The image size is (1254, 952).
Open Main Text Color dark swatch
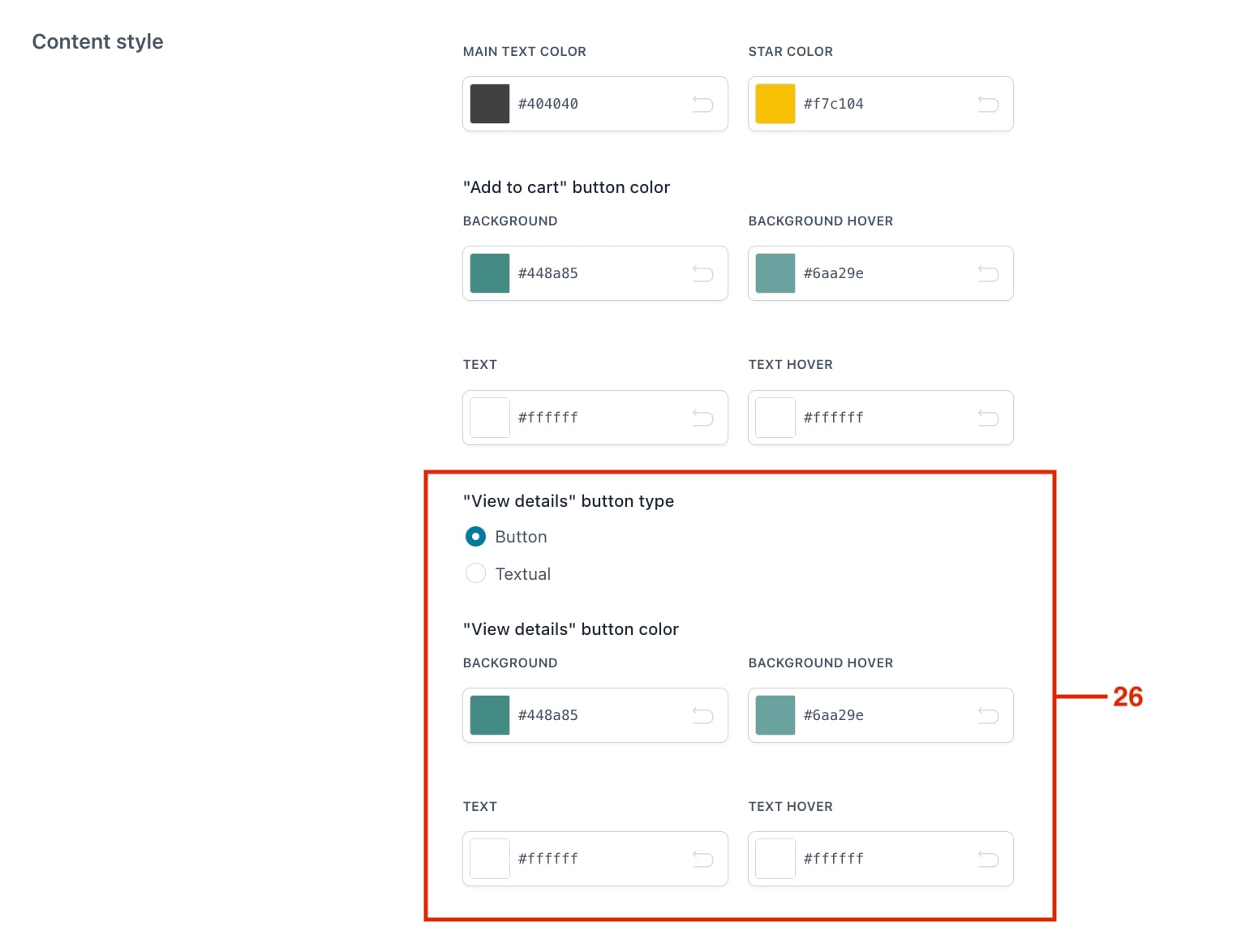(x=490, y=104)
